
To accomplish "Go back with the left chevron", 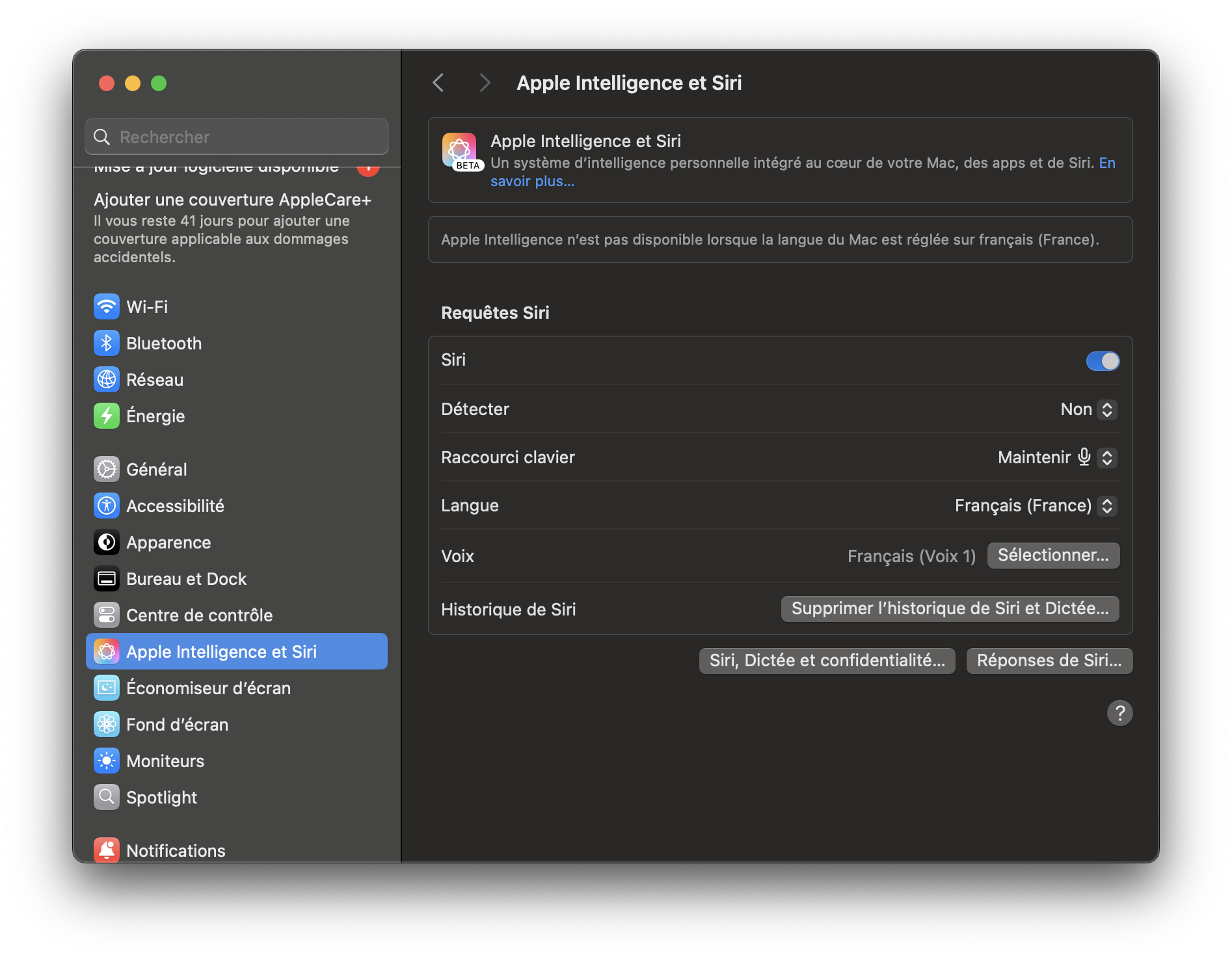I will pyautogui.click(x=438, y=83).
